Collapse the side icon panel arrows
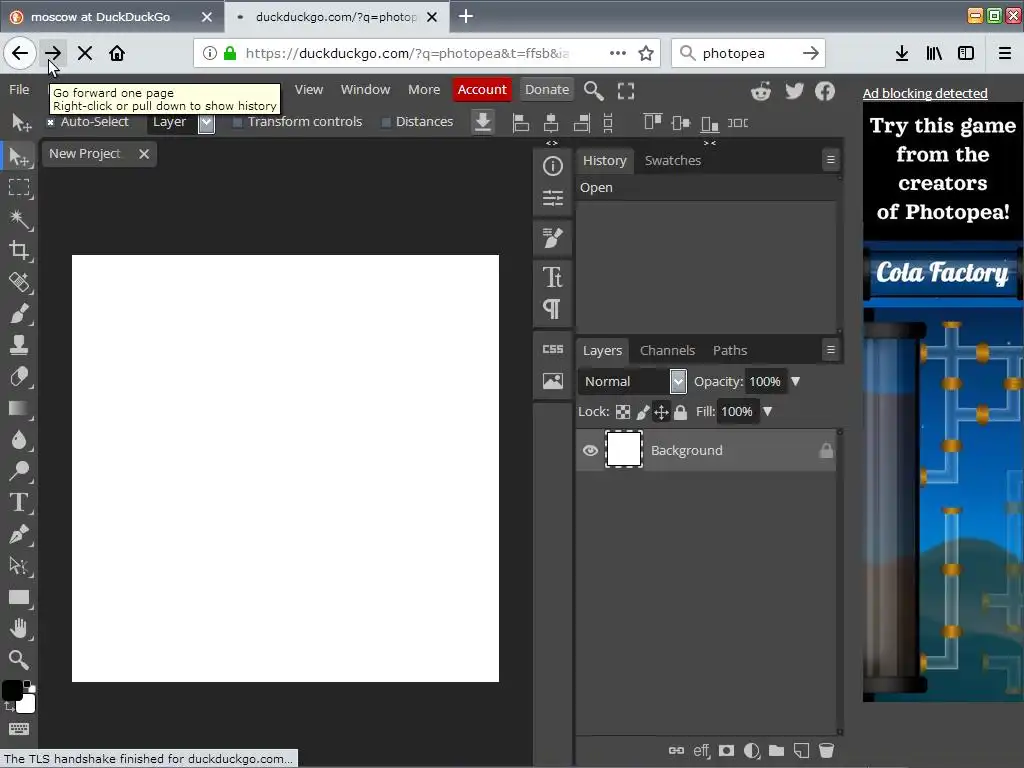The width and height of the screenshot is (1024, 768). click(x=552, y=143)
